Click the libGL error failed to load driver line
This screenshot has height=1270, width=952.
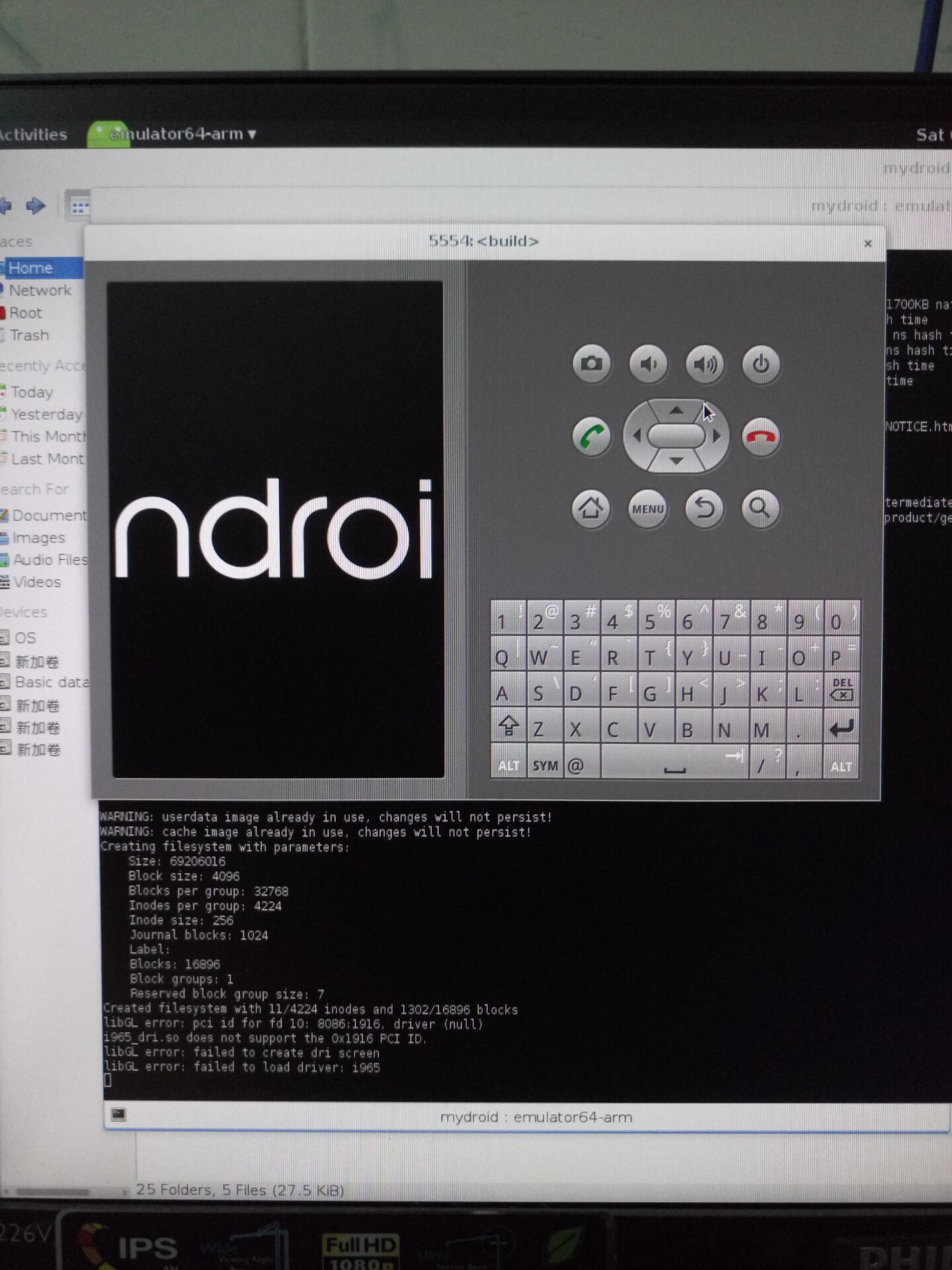point(242,1067)
